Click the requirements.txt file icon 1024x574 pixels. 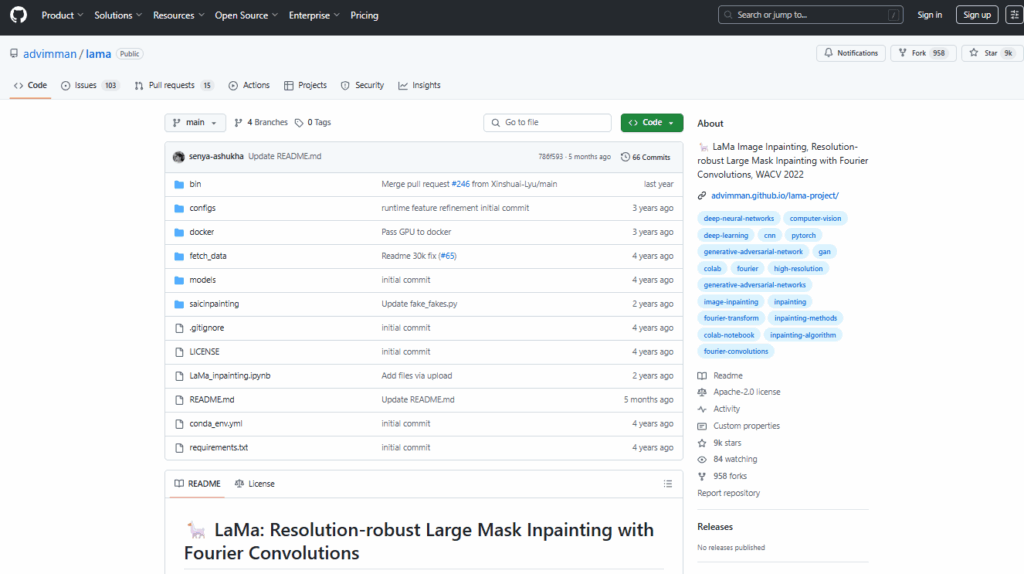[x=179, y=448]
